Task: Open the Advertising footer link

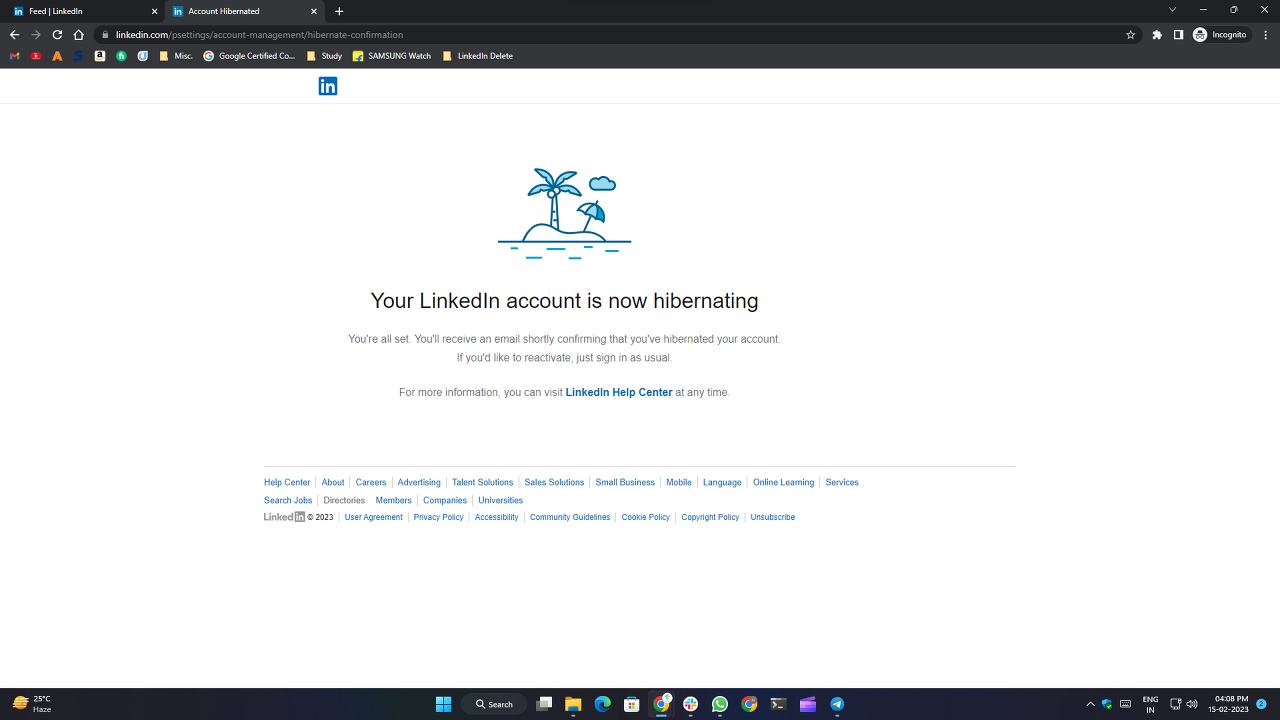Action: (x=419, y=482)
